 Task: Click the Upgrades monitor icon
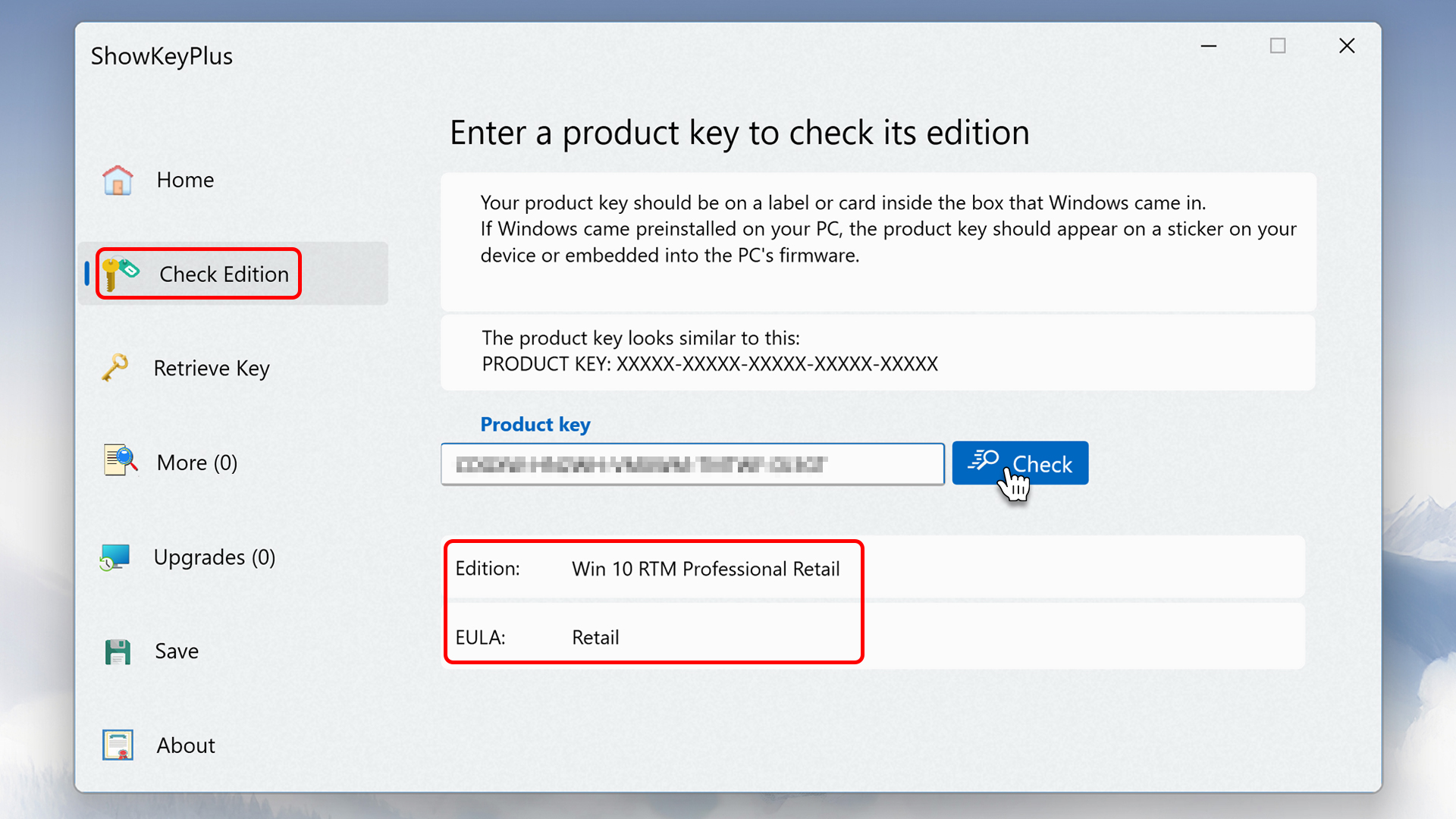pyautogui.click(x=115, y=557)
